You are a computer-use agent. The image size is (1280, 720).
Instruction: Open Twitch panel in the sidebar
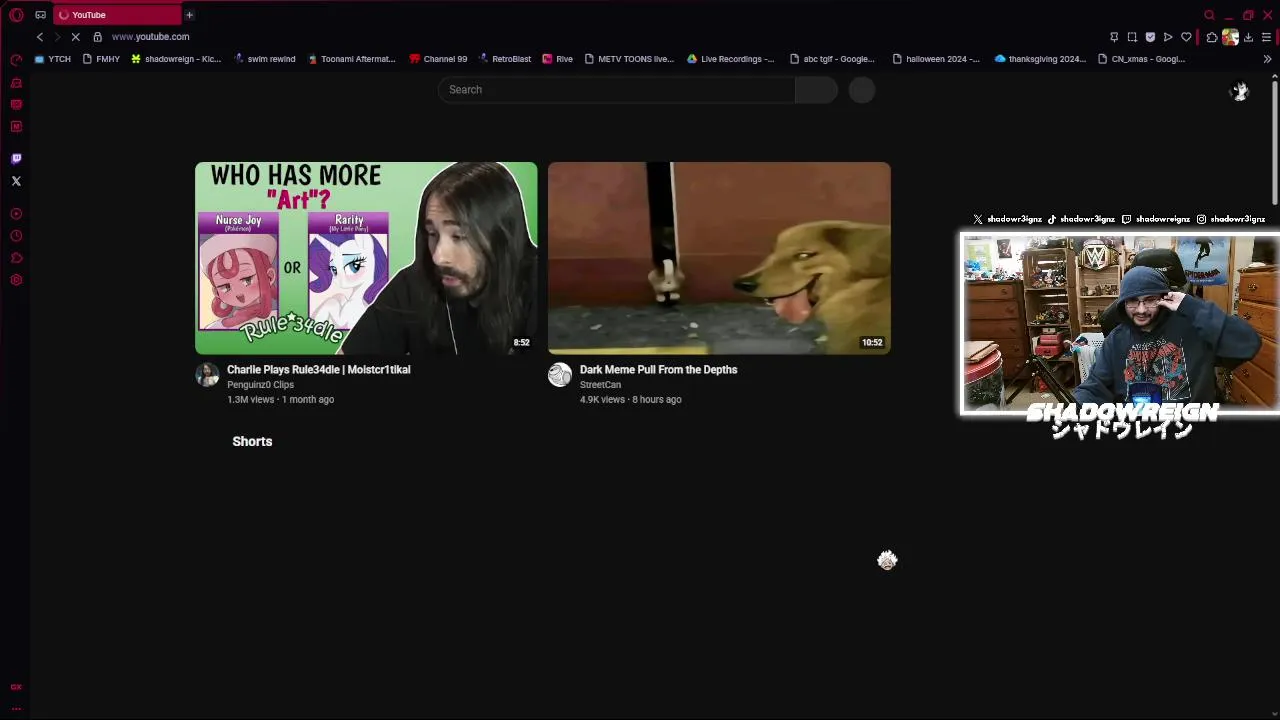pyautogui.click(x=16, y=159)
